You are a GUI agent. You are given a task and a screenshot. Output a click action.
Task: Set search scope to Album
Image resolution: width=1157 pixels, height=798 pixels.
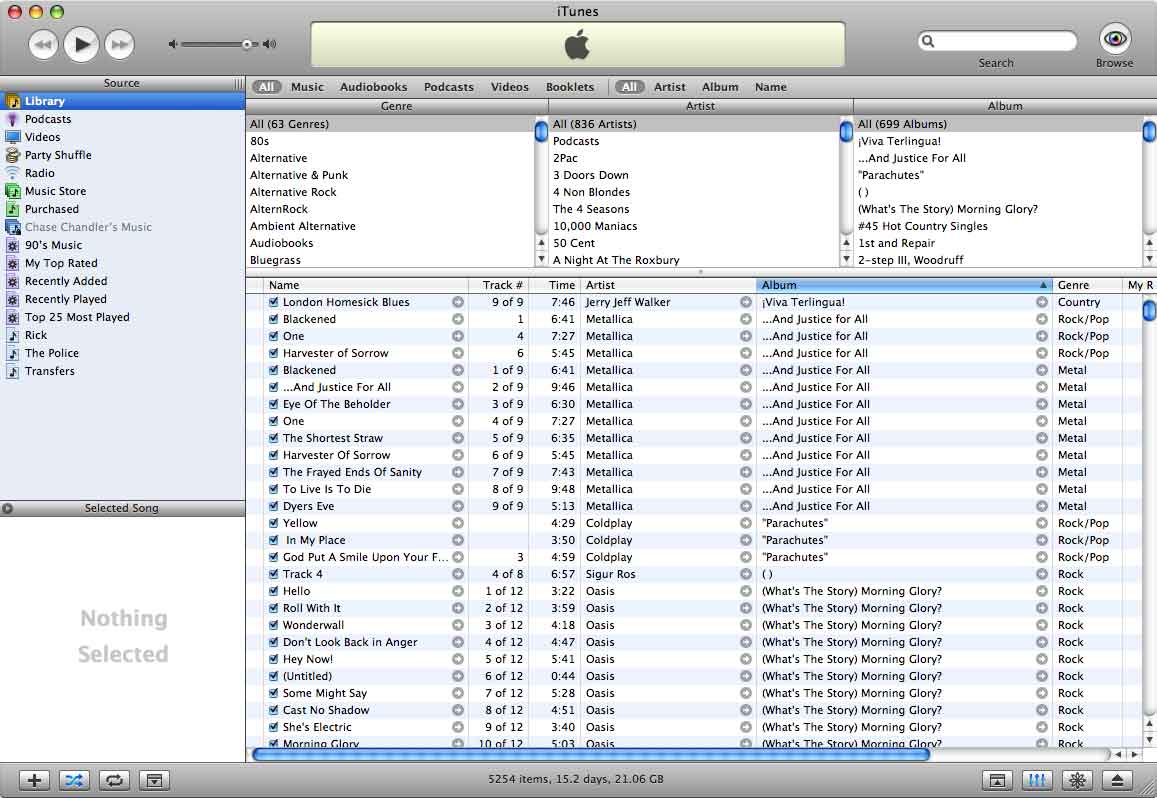(x=720, y=86)
